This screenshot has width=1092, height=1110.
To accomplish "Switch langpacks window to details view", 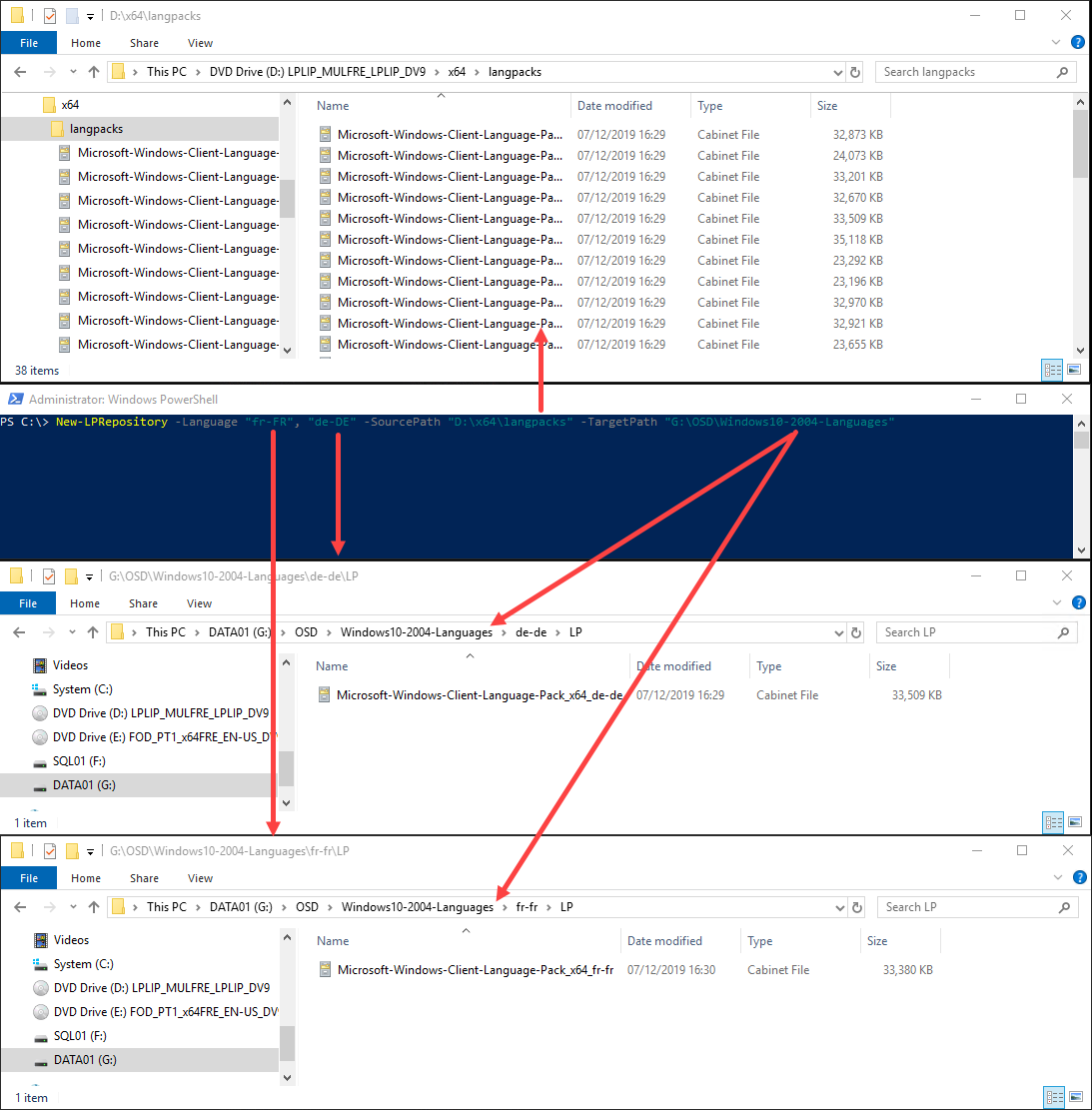I will point(1052,369).
